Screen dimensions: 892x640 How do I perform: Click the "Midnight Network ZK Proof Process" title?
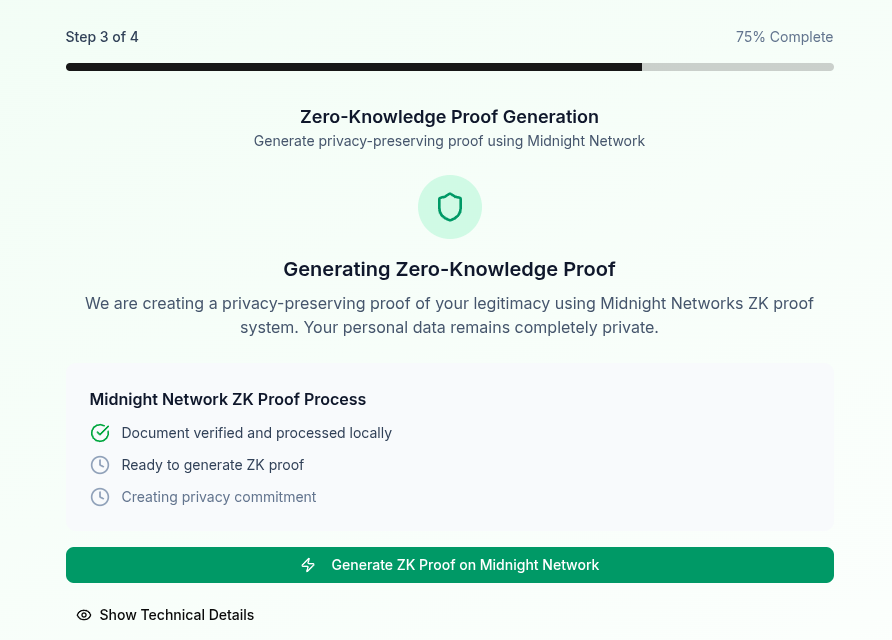click(228, 399)
